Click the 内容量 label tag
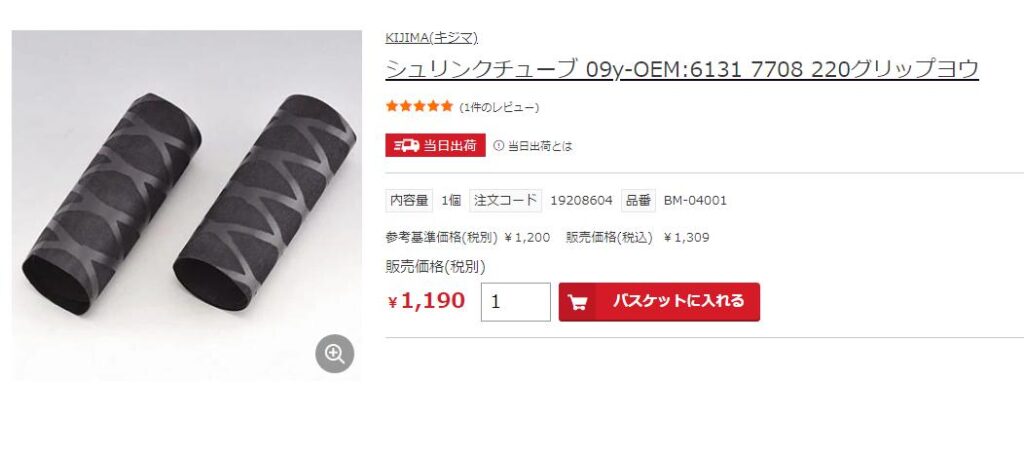The width and height of the screenshot is (1024, 457). tap(409, 200)
